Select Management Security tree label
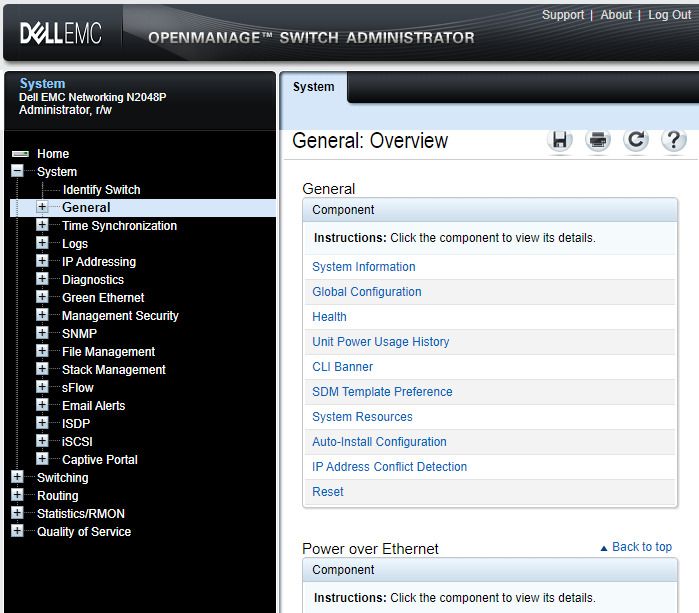This screenshot has height=613, width=699. pos(120,316)
